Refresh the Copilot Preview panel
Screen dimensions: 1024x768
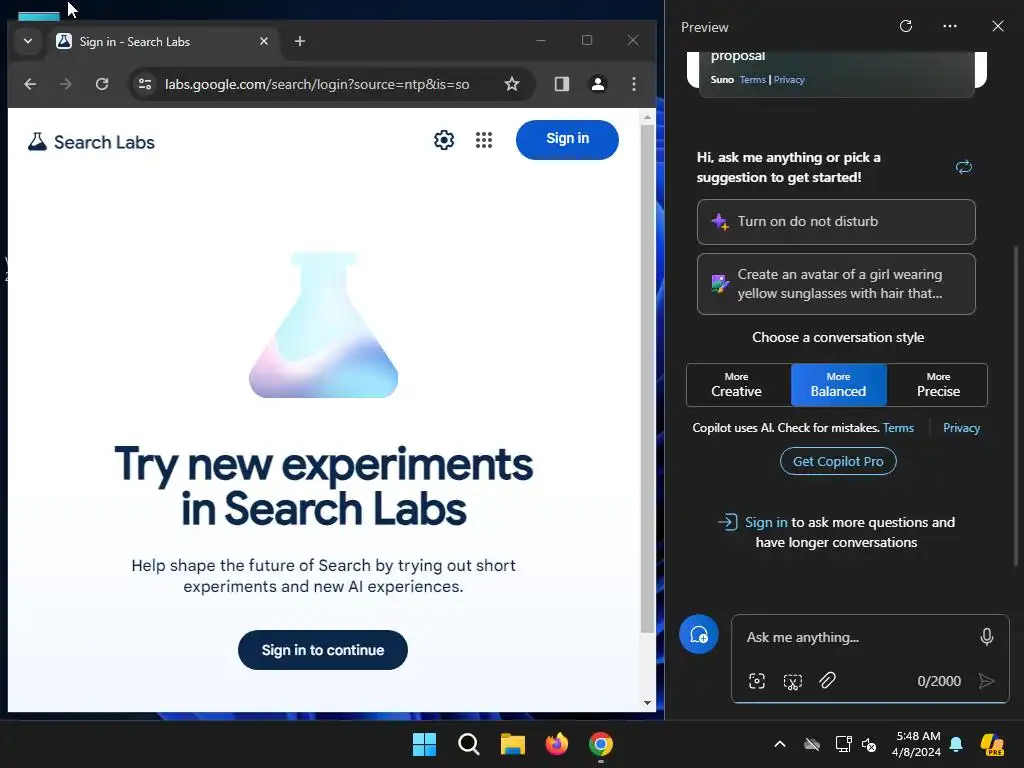click(906, 26)
